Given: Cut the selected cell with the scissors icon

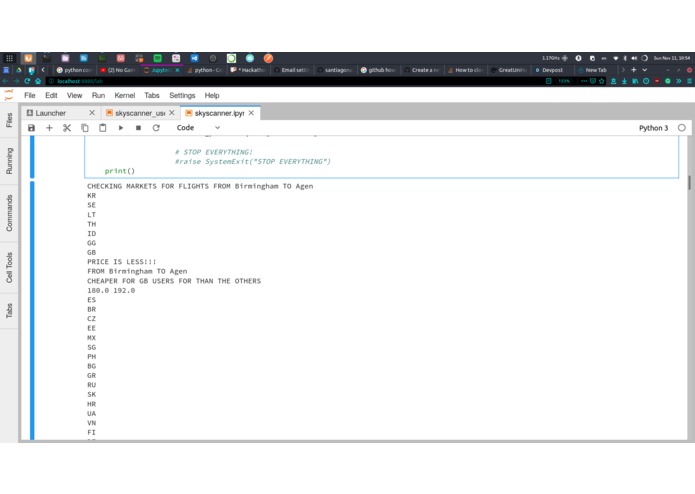Looking at the screenshot, I should (x=67, y=128).
